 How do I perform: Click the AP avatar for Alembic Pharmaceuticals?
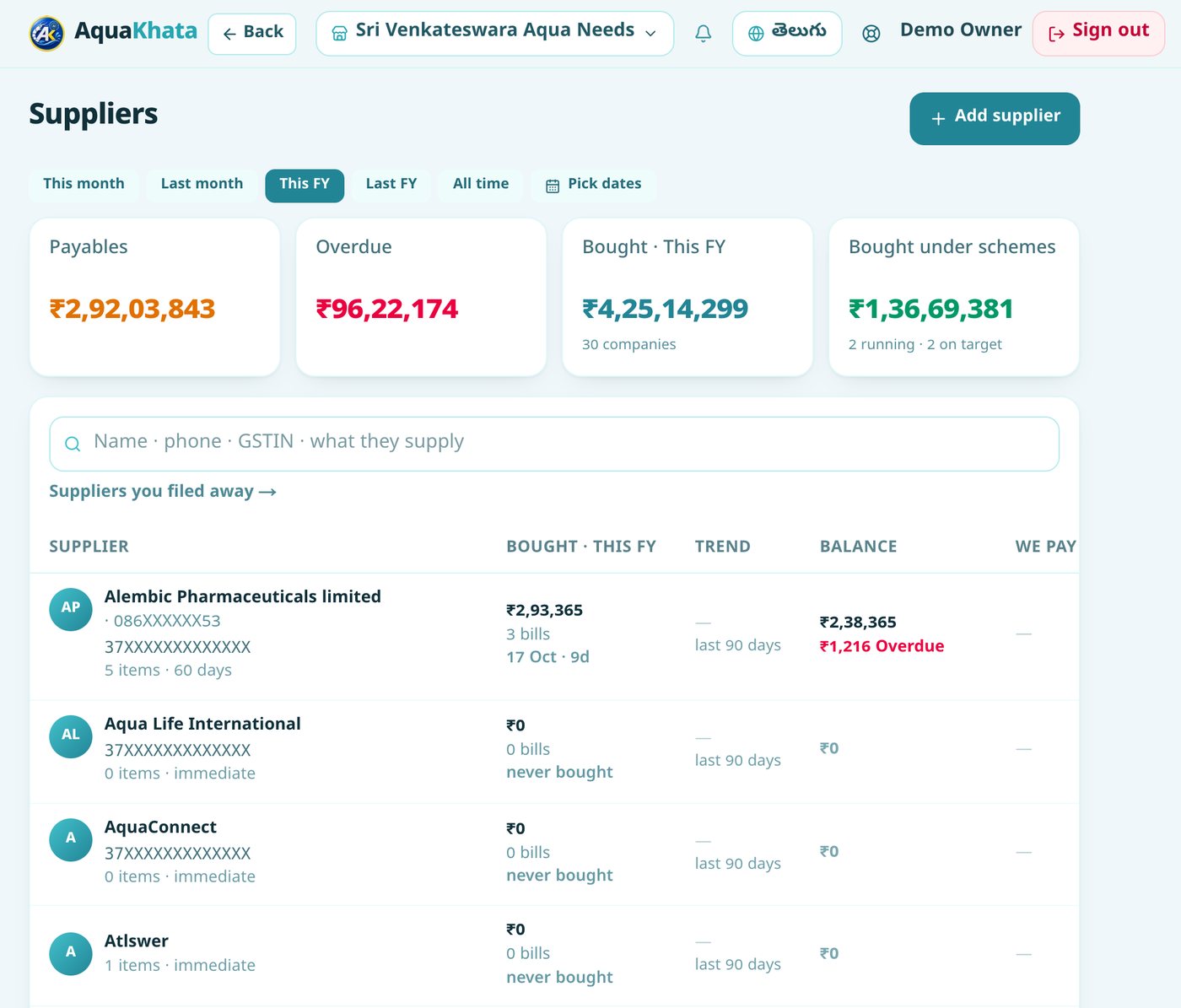coord(71,609)
